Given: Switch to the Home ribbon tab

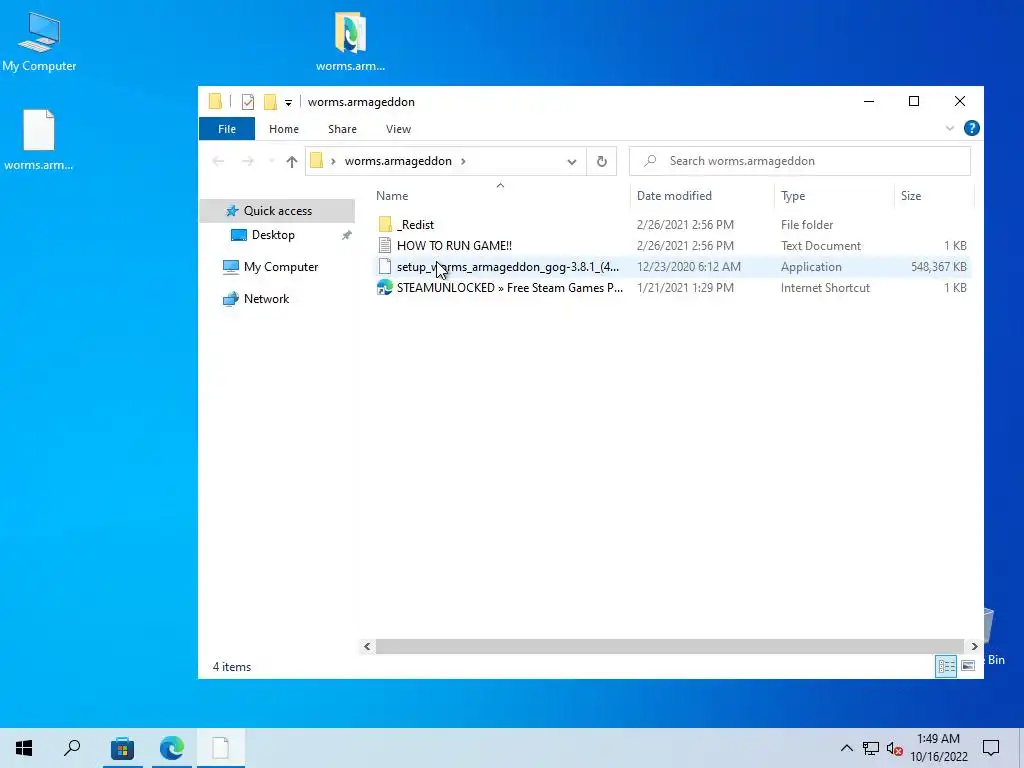Looking at the screenshot, I should (x=283, y=129).
